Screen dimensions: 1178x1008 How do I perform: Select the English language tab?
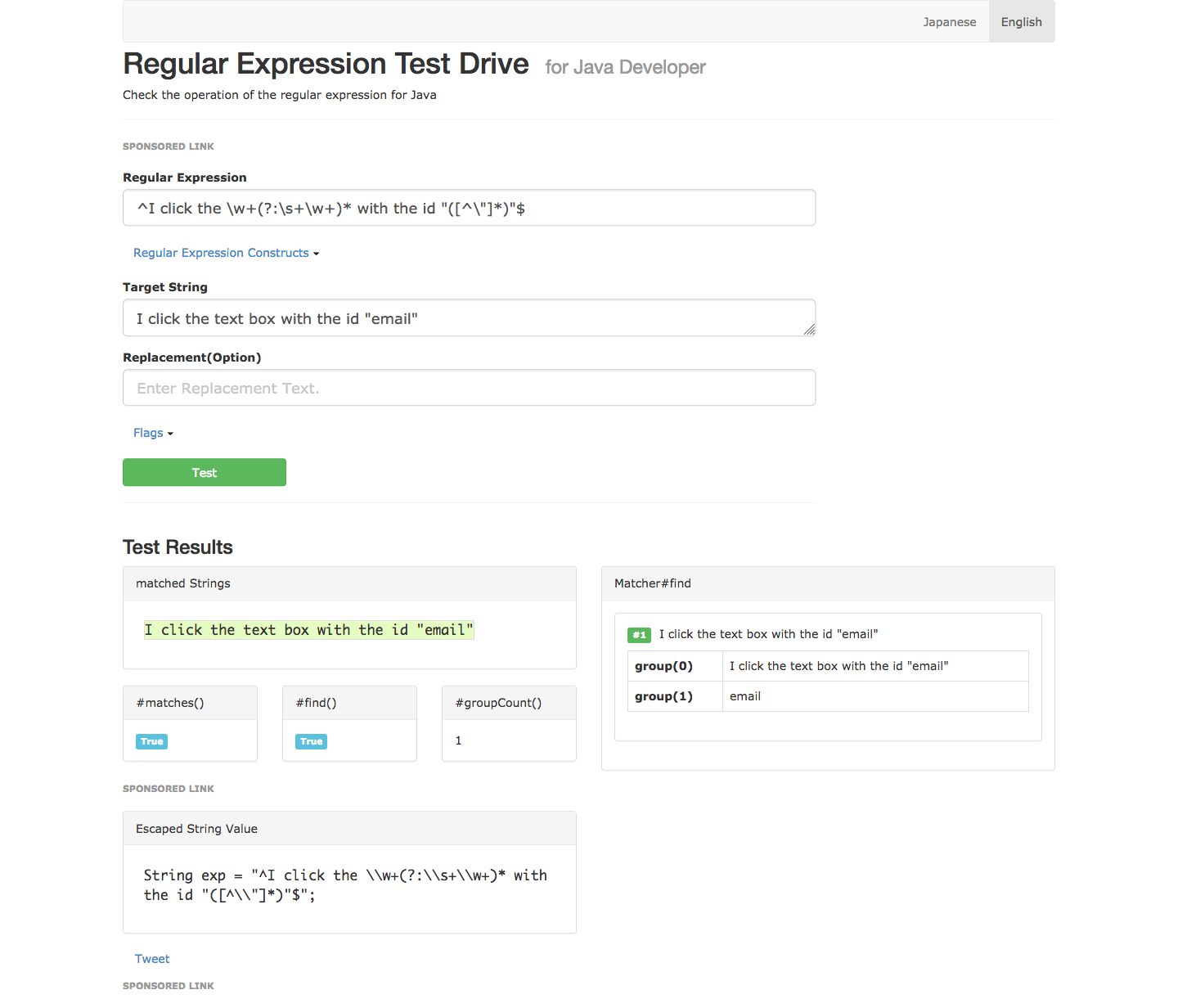click(1021, 22)
